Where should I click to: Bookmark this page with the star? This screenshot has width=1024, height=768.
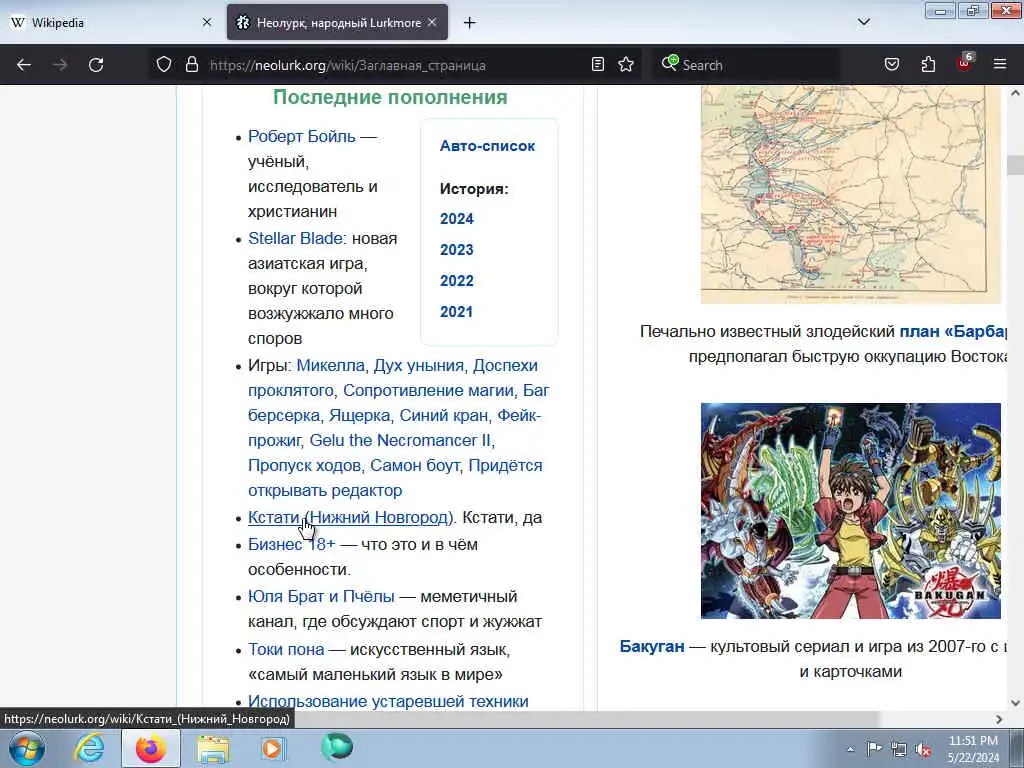tap(626, 65)
